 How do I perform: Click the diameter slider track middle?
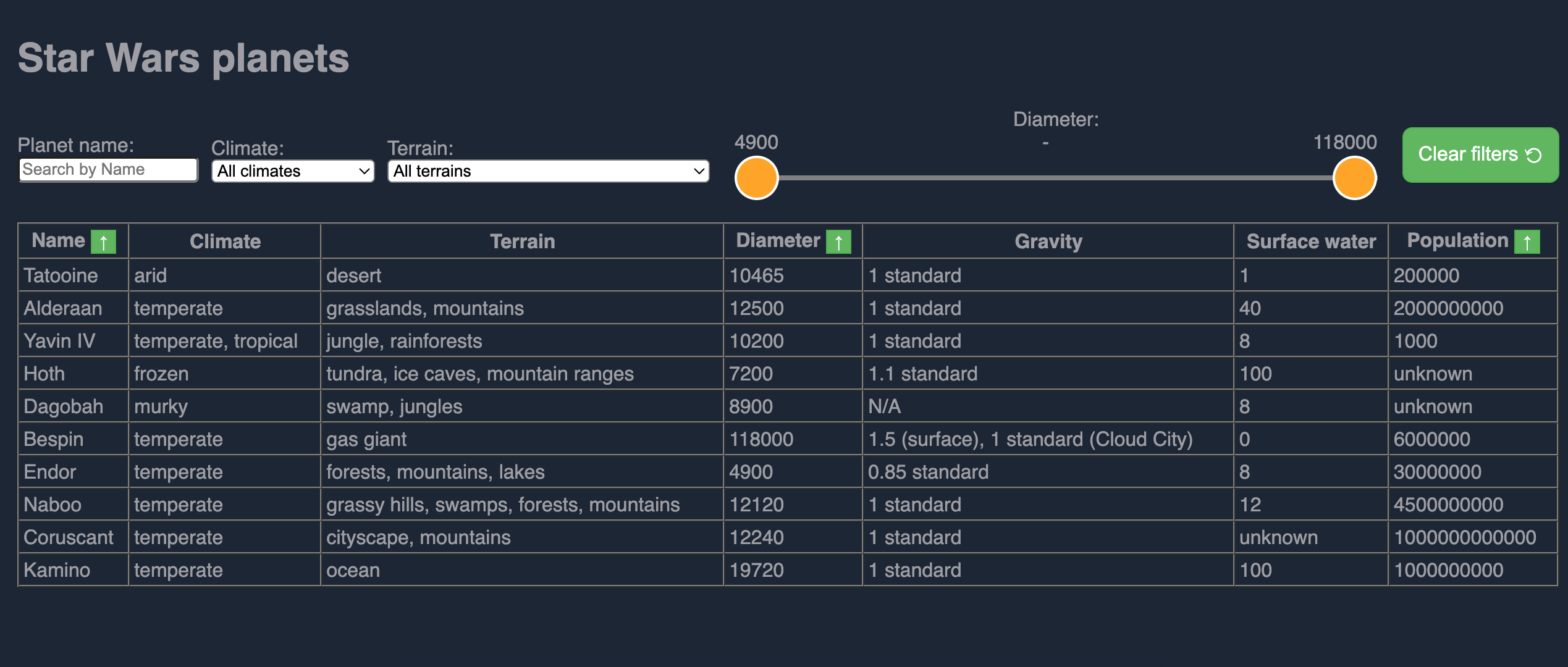click(x=1055, y=178)
